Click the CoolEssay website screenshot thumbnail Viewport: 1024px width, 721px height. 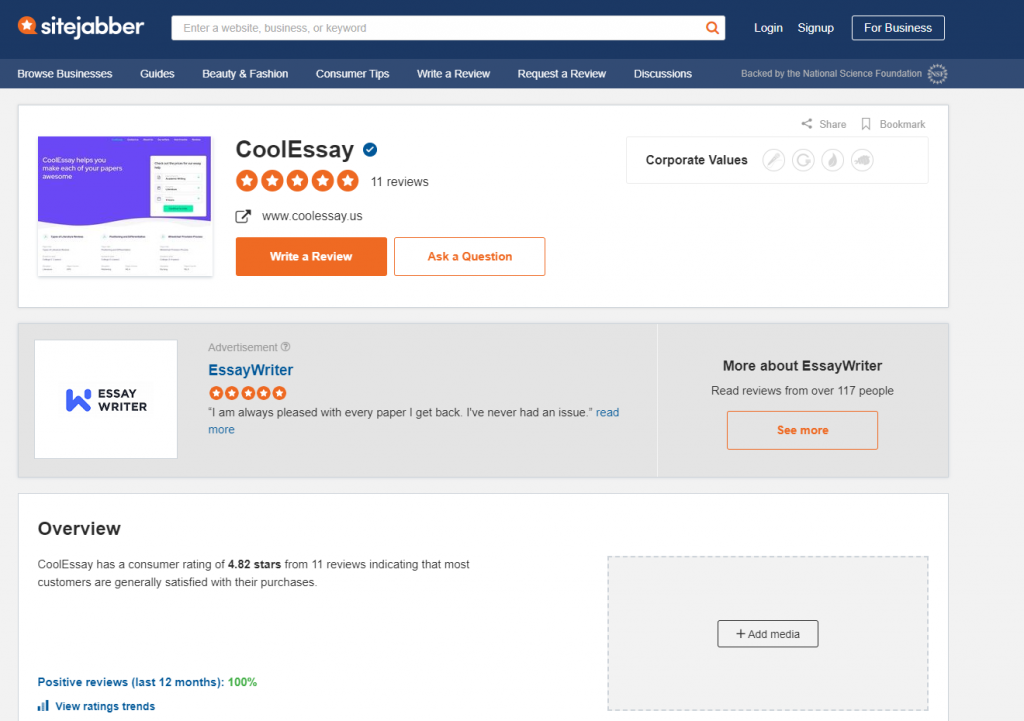coord(125,206)
